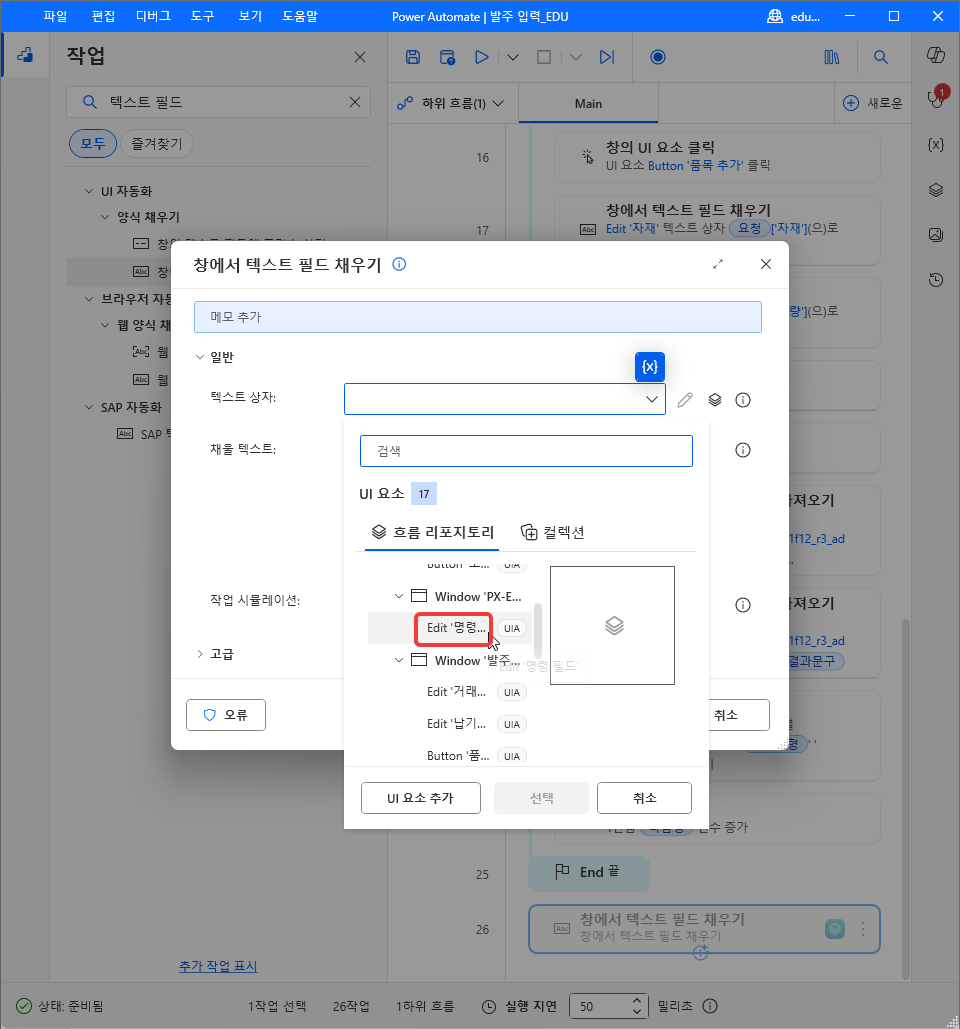
Task: Open flow checker stethoscope icon
Action: click(936, 98)
